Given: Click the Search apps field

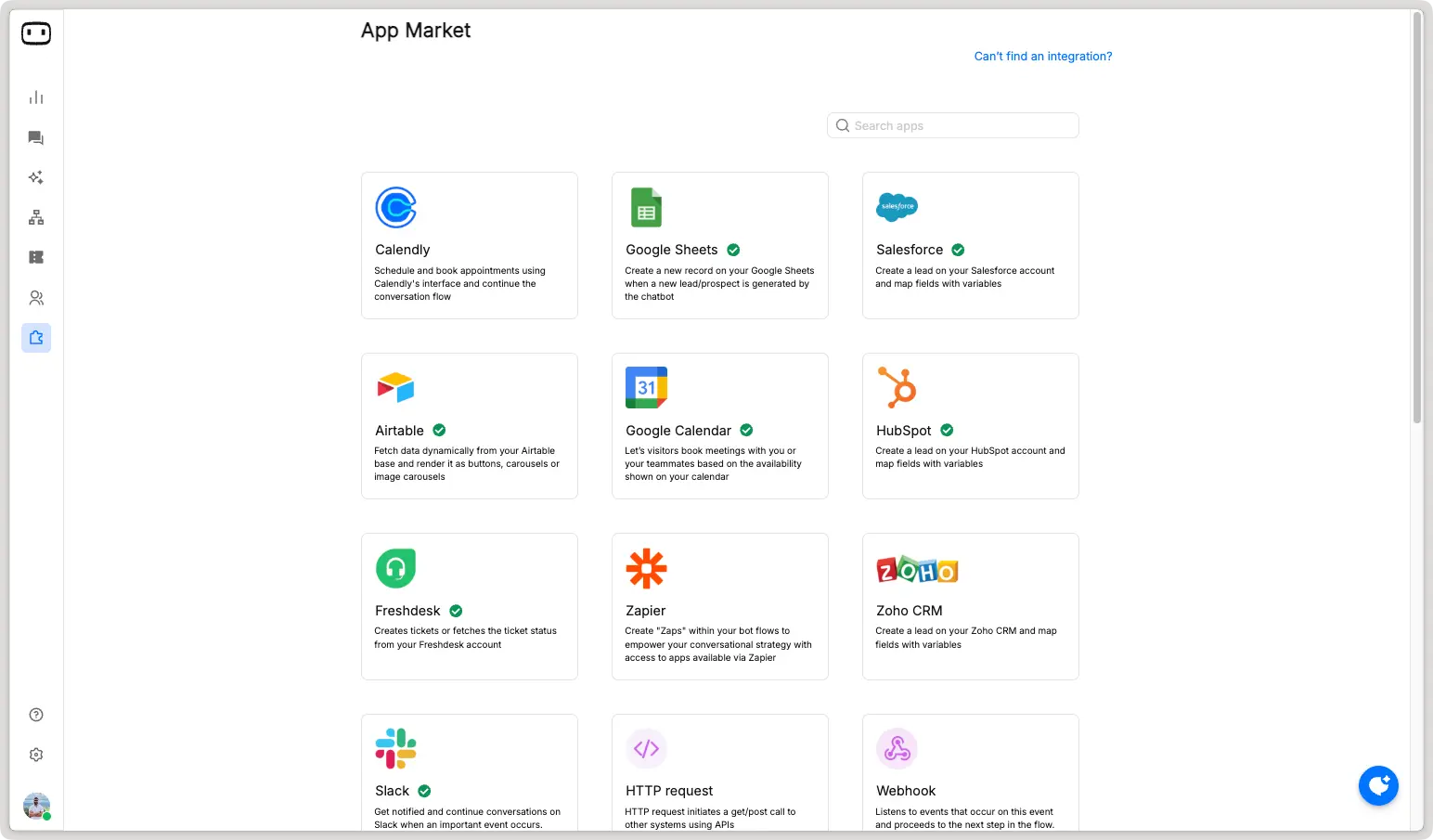Looking at the screenshot, I should tap(951, 125).
